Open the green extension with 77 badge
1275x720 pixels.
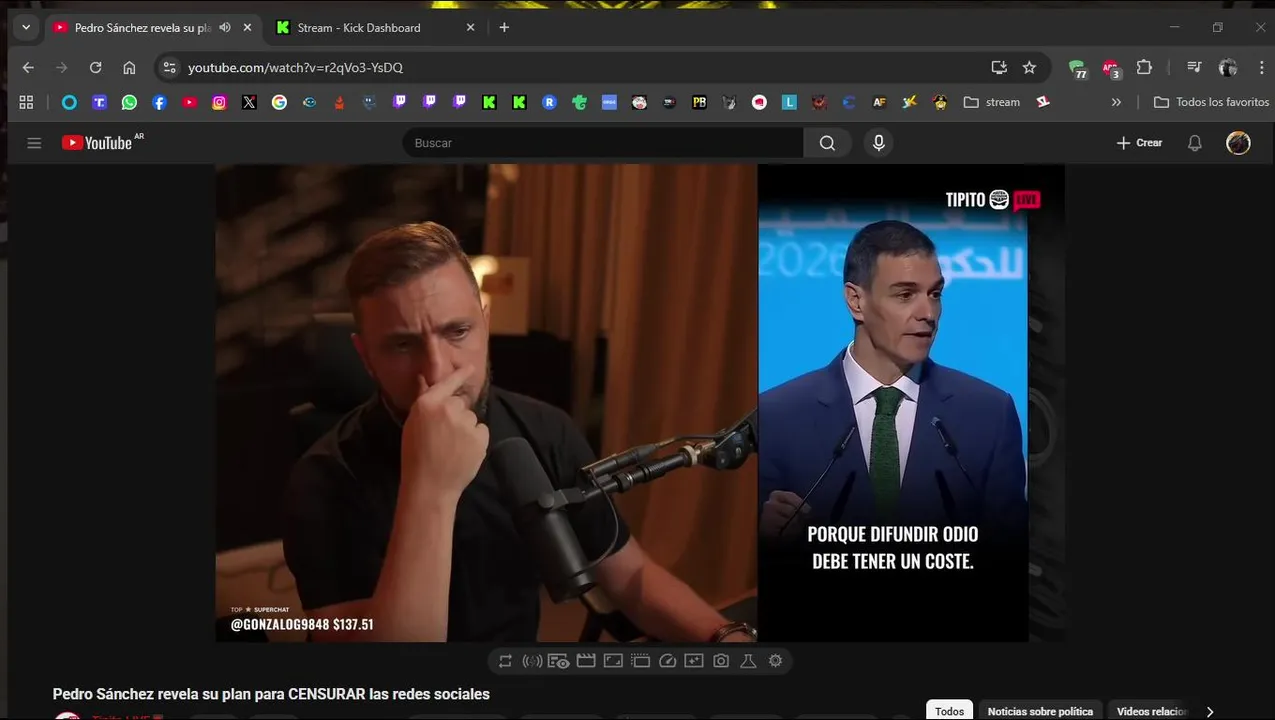1077,68
